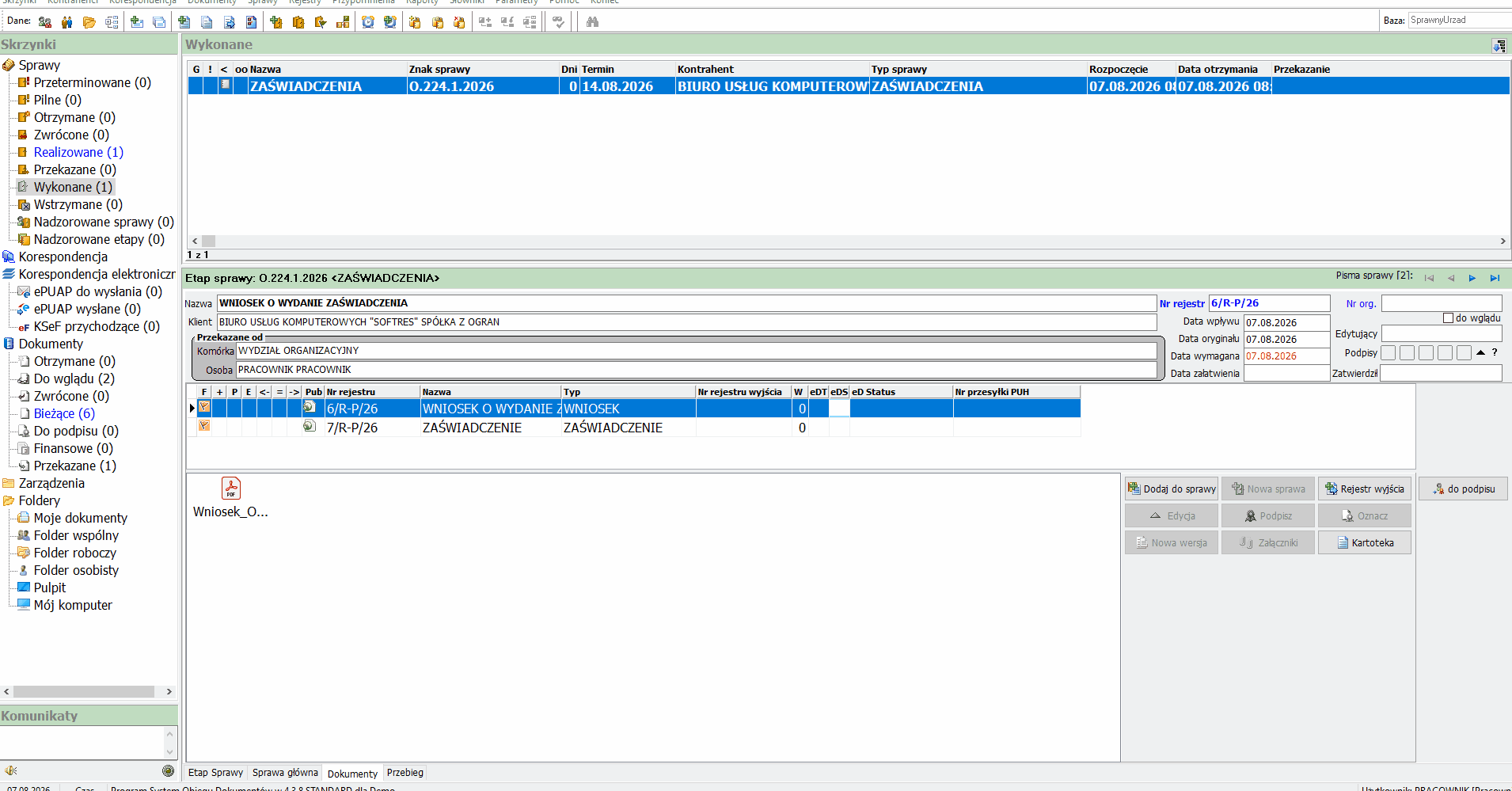Screen dimensions: 1512x791
Task: Click the new document with plus icon
Action: 184,22
